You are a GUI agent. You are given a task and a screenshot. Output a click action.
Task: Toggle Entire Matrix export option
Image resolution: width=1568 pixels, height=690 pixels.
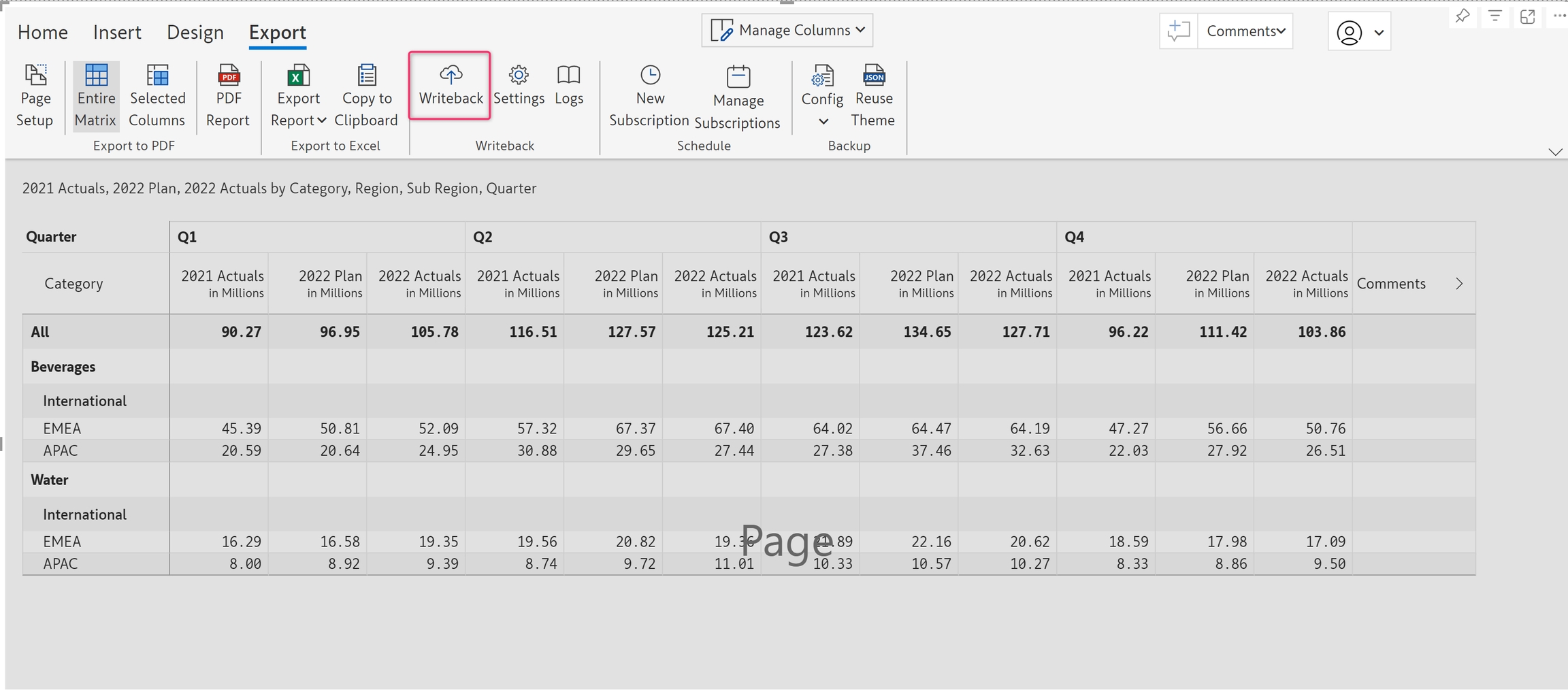(x=96, y=95)
